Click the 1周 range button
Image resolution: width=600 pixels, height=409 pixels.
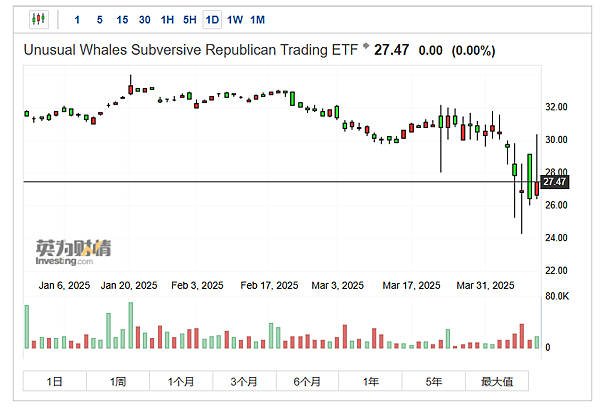pyautogui.click(x=118, y=381)
